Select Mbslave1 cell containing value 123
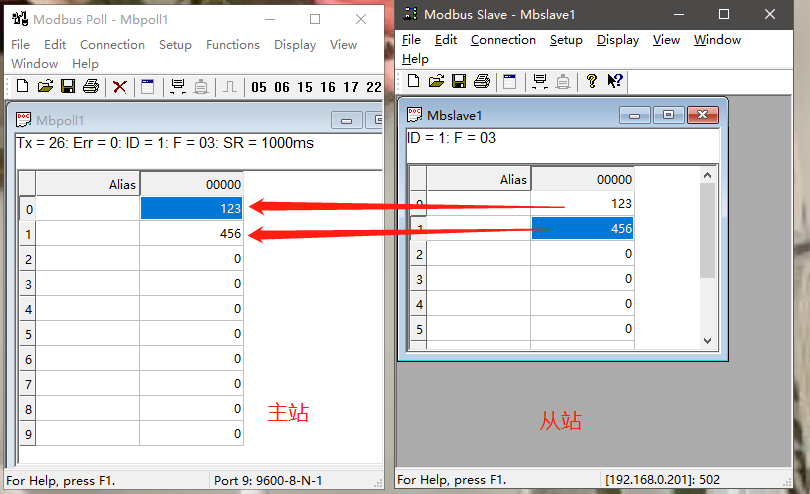Screen dimensions: 810x494 (x=582, y=203)
